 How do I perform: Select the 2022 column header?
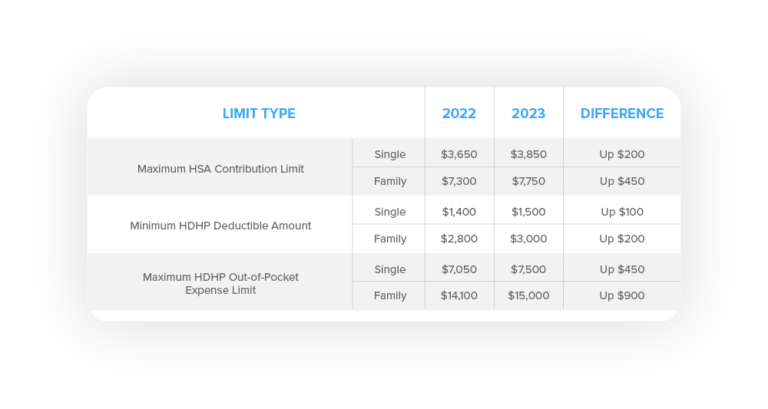(459, 113)
